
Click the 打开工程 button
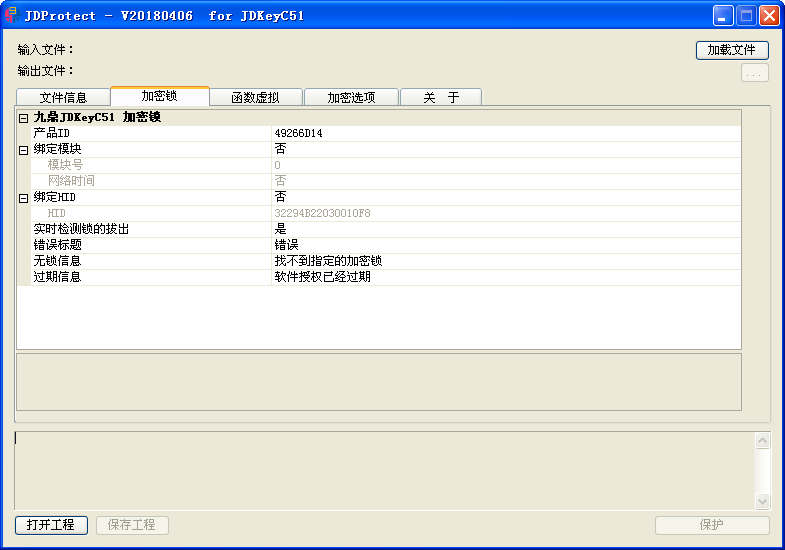point(51,525)
